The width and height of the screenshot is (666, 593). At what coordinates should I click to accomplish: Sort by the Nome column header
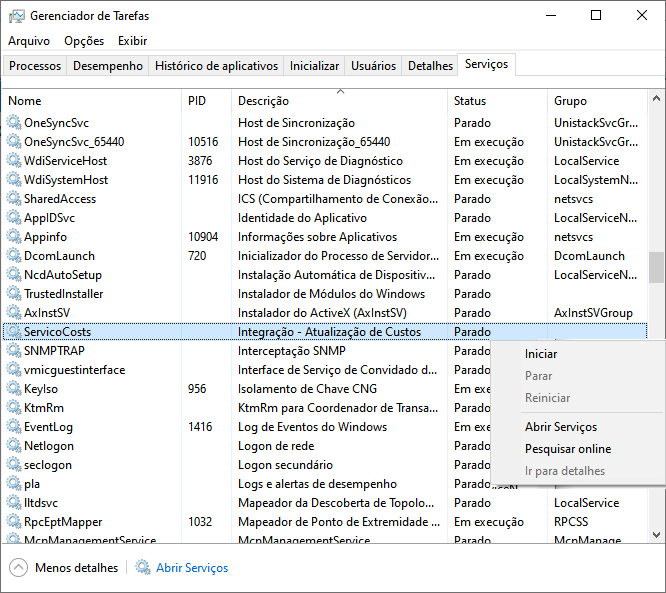coord(93,101)
